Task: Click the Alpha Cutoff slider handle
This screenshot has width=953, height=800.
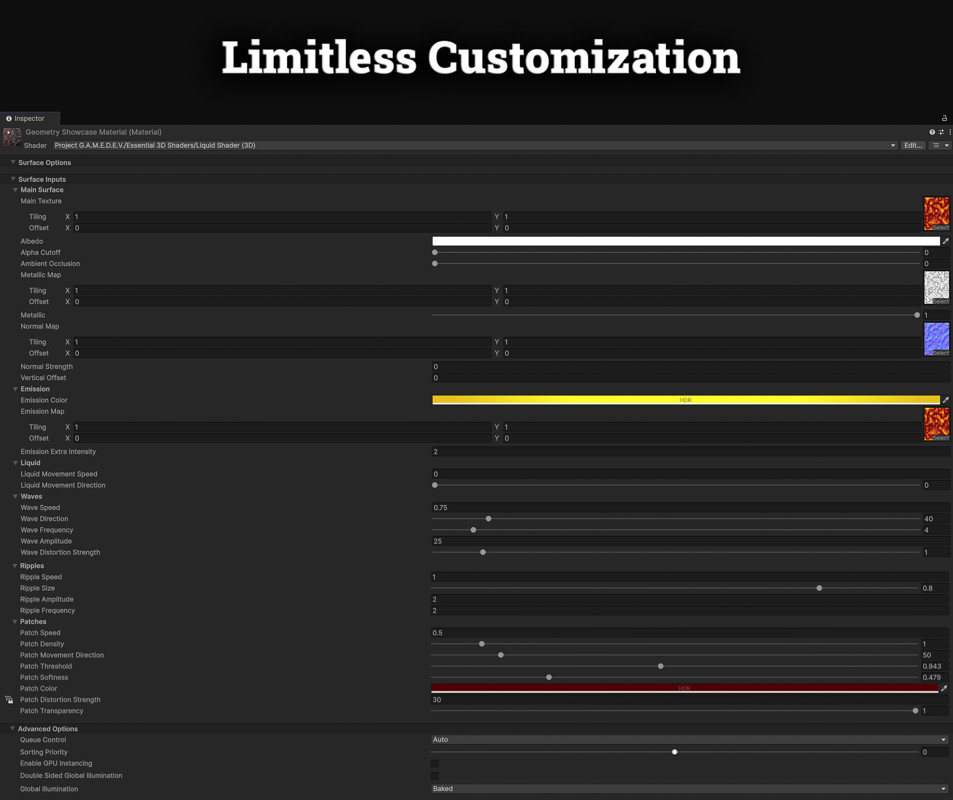Action: pos(435,252)
